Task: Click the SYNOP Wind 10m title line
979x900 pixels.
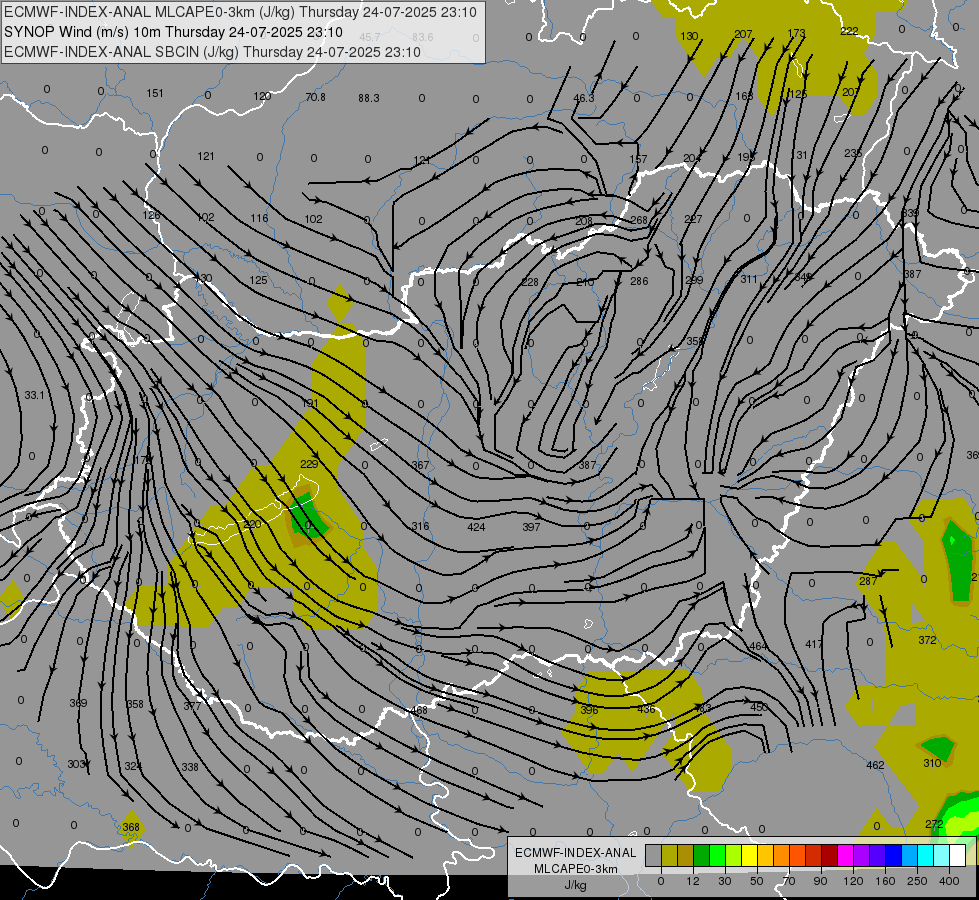Action: click(173, 32)
